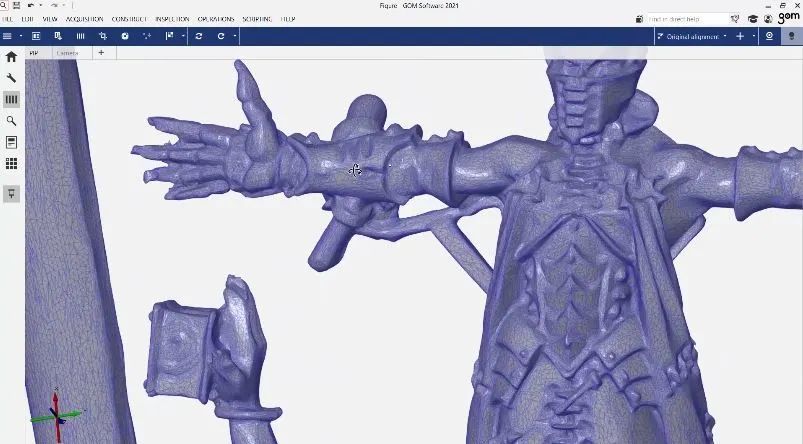Viewport: 803px width, 444px height.
Task: Click the target view icon in blue toolbar
Action: coord(769,36)
